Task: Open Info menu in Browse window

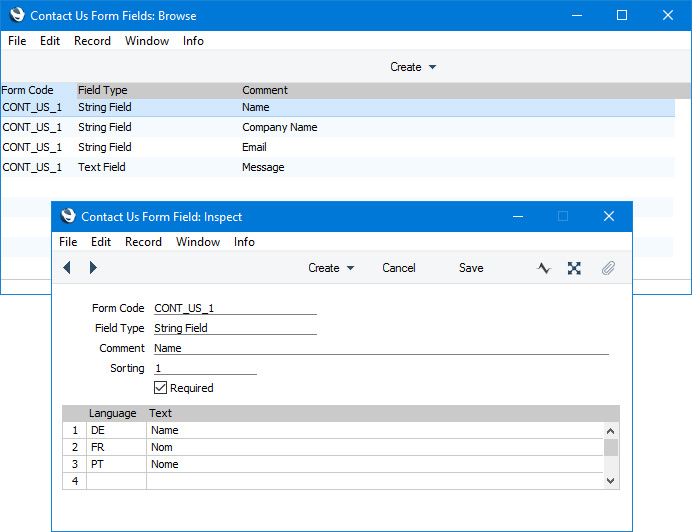Action: pos(193,41)
